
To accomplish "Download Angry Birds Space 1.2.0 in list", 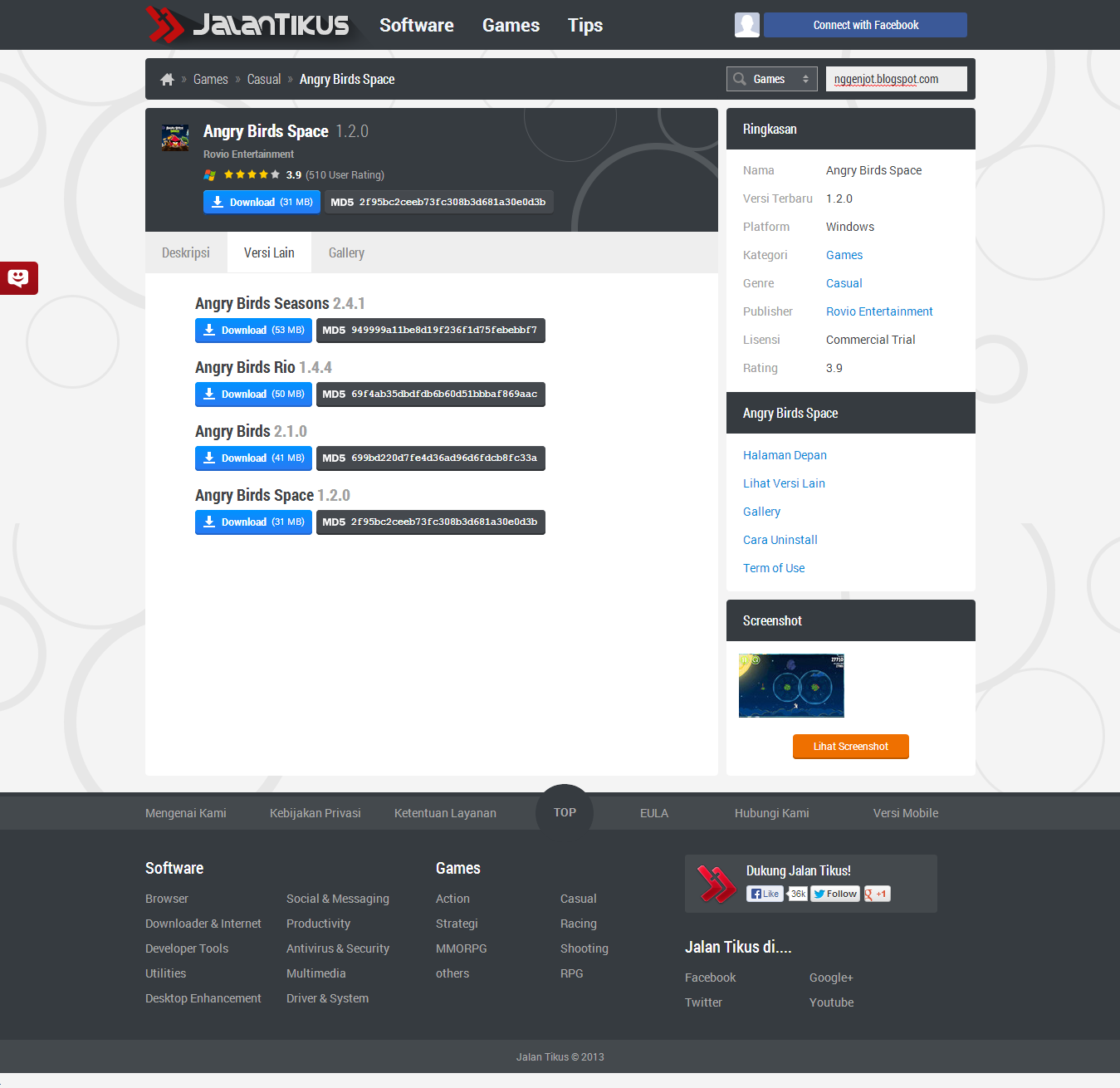I will click(x=253, y=522).
